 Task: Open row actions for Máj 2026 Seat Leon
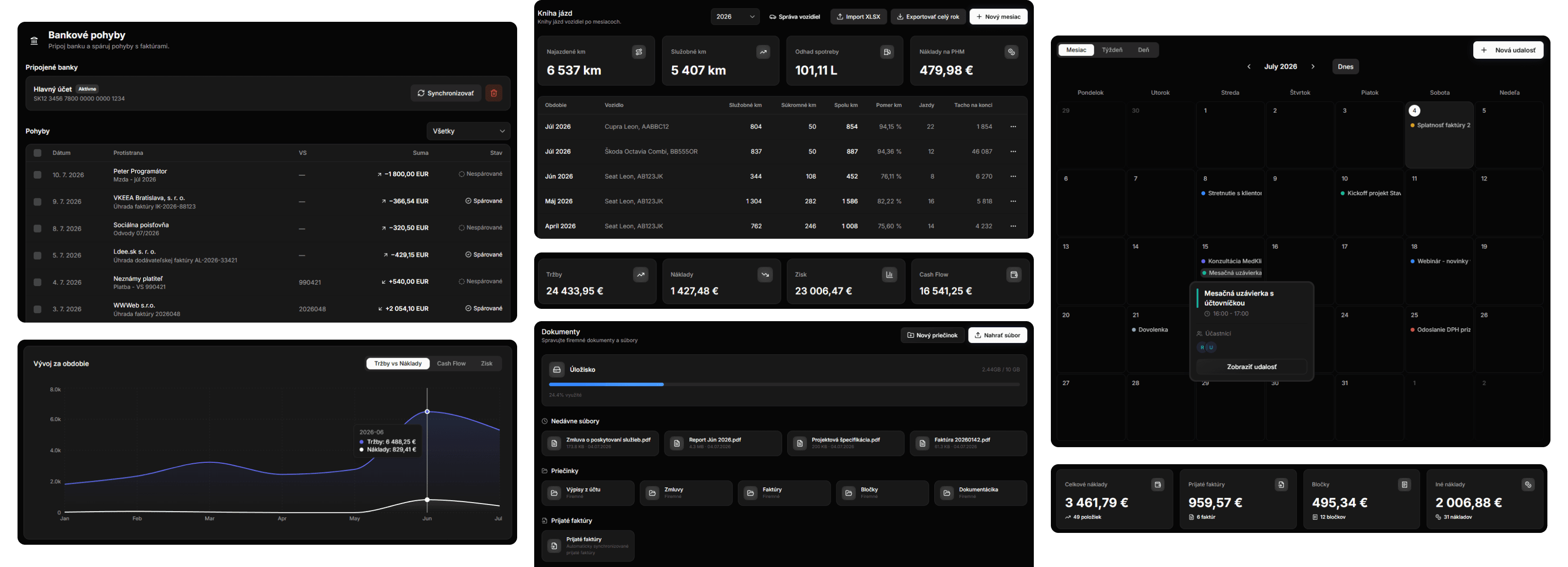pos(1013,201)
